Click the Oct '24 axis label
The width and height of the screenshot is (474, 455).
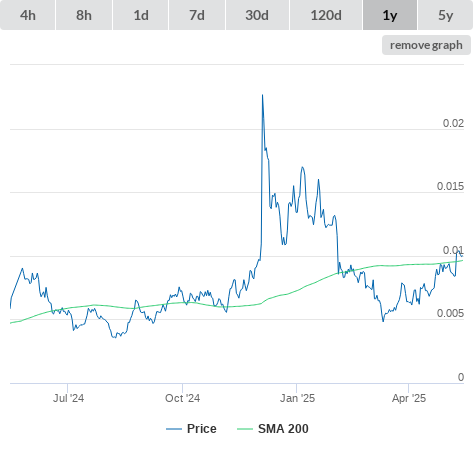(x=183, y=398)
